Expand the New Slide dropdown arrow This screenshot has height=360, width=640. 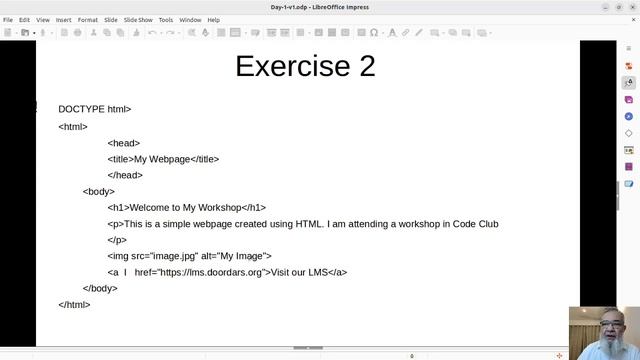[x=444, y=33]
